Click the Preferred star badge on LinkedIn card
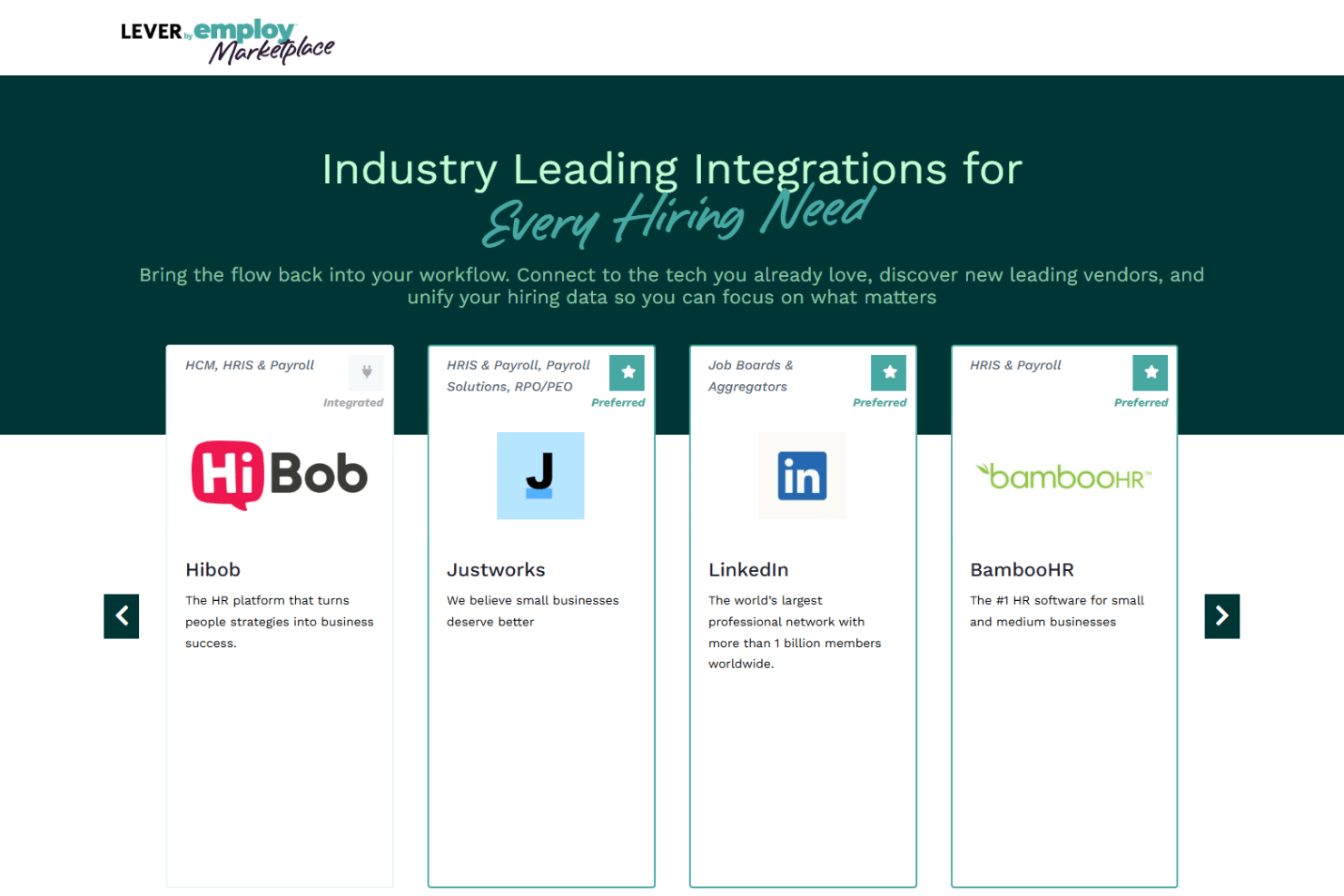 [x=889, y=372]
